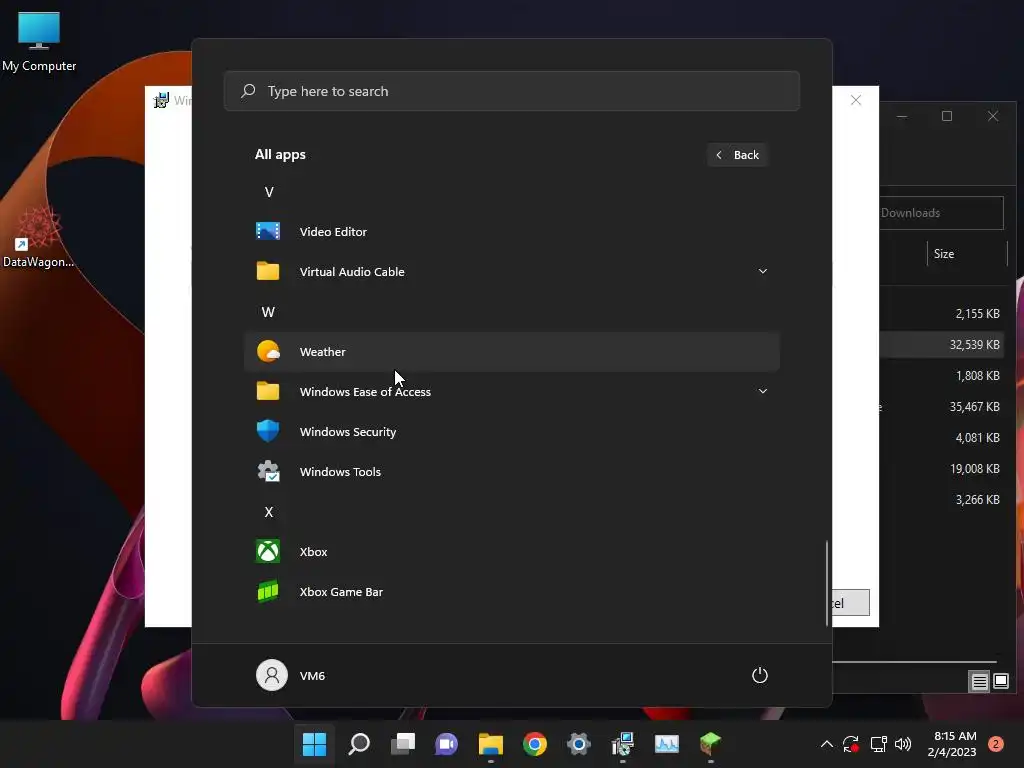The height and width of the screenshot is (768, 1024).
Task: Open volume speaker tray icon
Action: point(903,744)
